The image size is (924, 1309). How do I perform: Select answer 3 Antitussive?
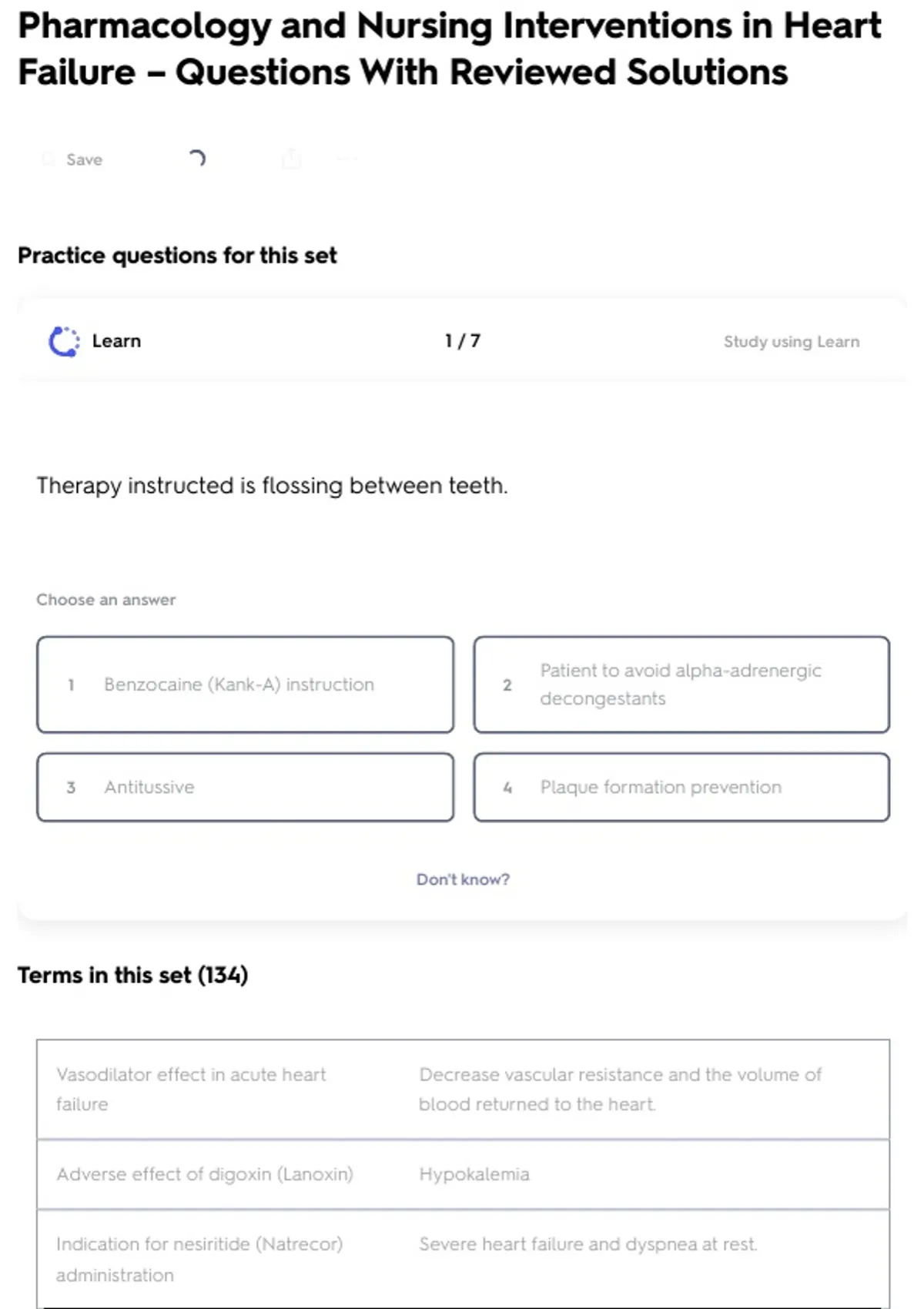[245, 787]
